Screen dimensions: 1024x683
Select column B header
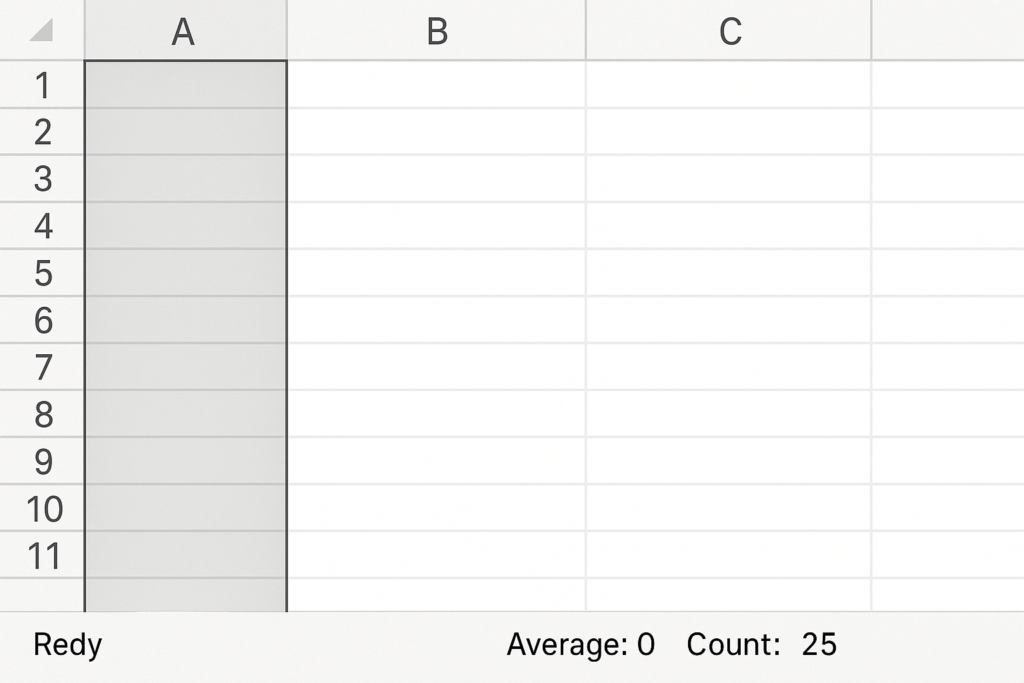tap(436, 31)
